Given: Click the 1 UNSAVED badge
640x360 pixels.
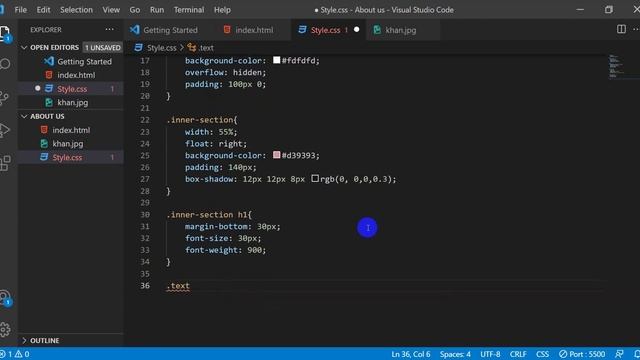Looking at the screenshot, I should tap(103, 48).
